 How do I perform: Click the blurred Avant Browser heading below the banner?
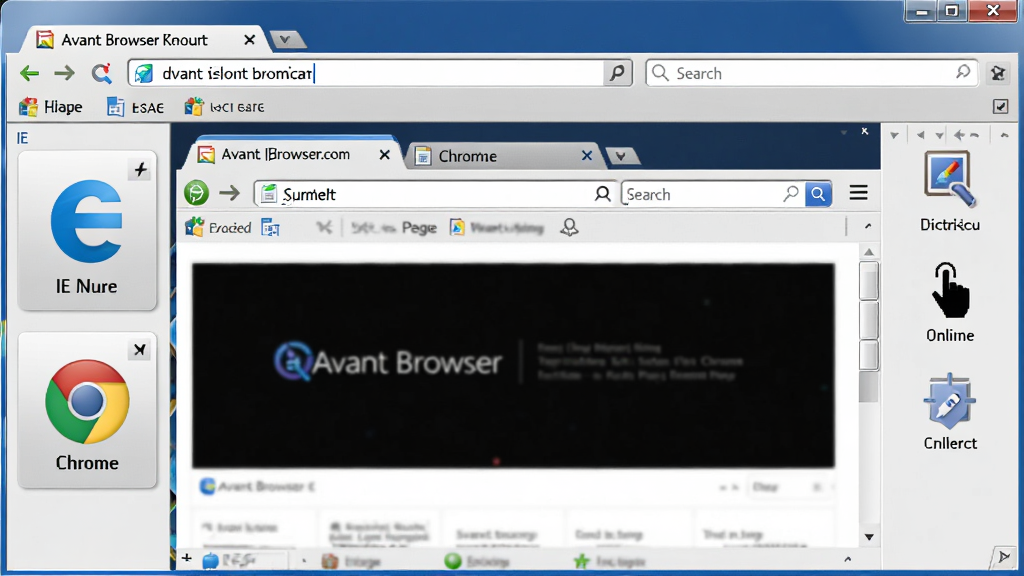tap(259, 487)
